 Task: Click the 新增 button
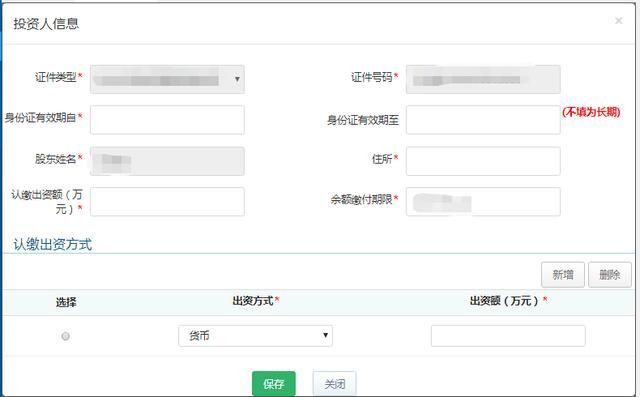(563, 275)
